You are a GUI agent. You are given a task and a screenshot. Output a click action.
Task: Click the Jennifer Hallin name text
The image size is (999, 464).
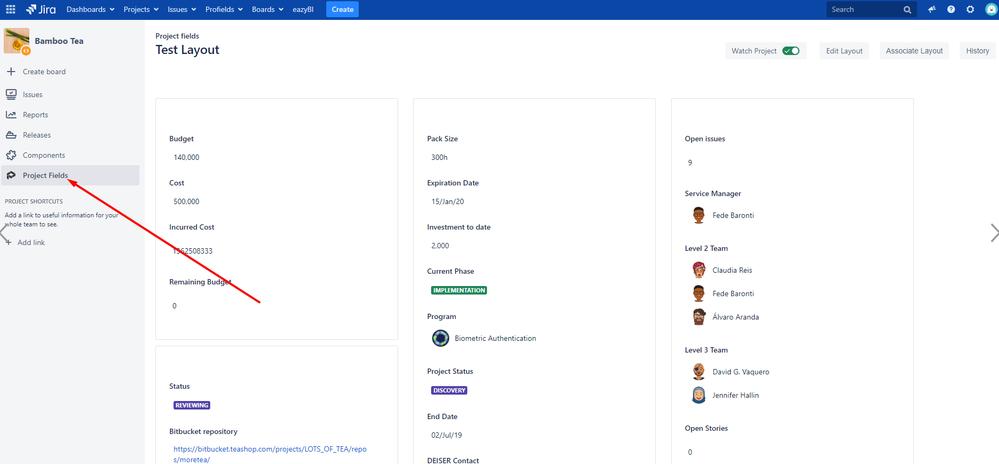(735, 395)
